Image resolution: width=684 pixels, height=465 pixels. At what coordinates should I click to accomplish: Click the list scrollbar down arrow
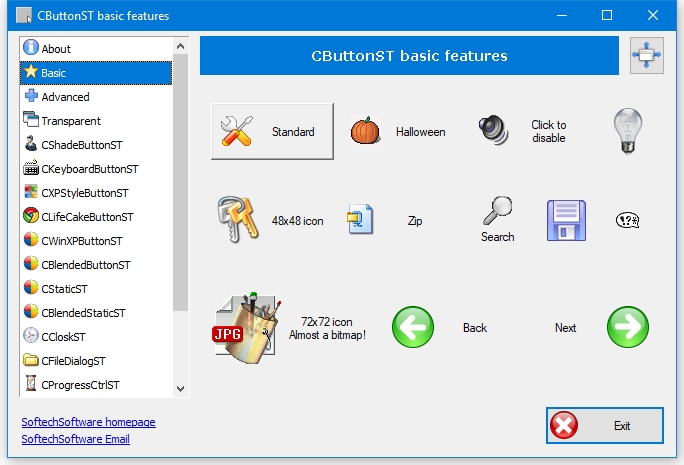tap(180, 388)
